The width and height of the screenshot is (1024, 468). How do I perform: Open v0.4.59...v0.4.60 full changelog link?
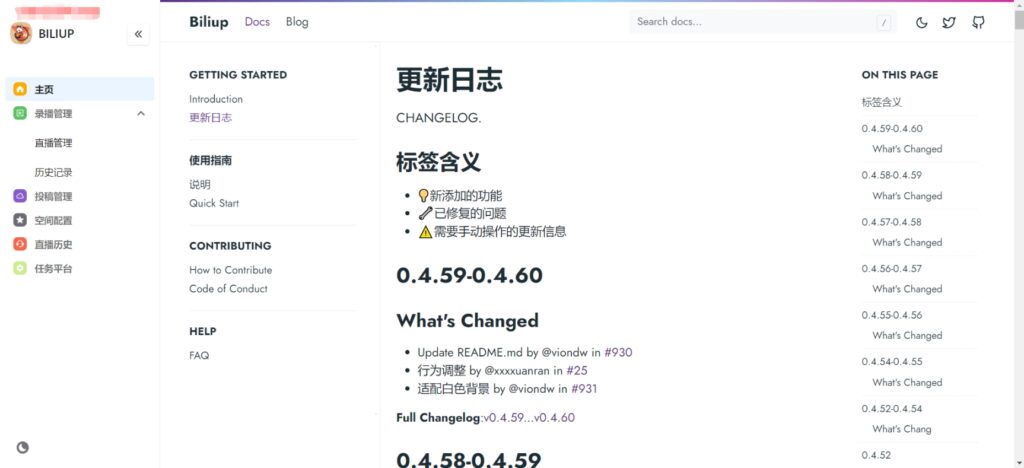click(530, 418)
